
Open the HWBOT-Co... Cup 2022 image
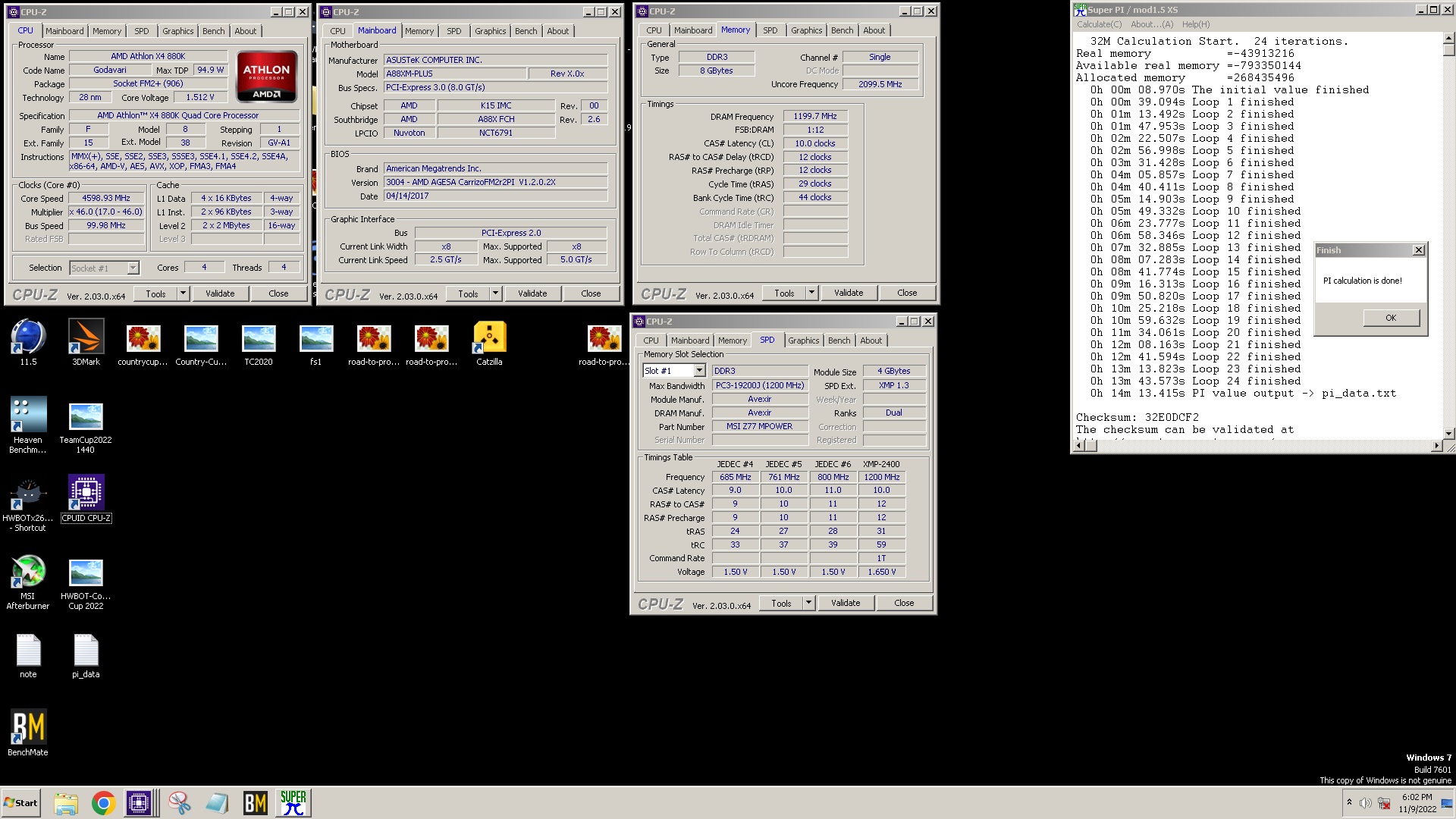click(x=86, y=585)
